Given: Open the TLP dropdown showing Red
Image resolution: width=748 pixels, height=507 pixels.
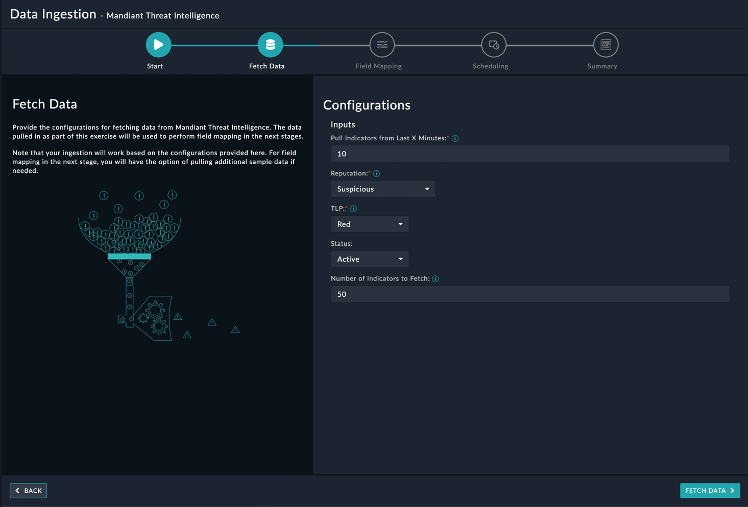Looking at the screenshot, I should [369, 224].
